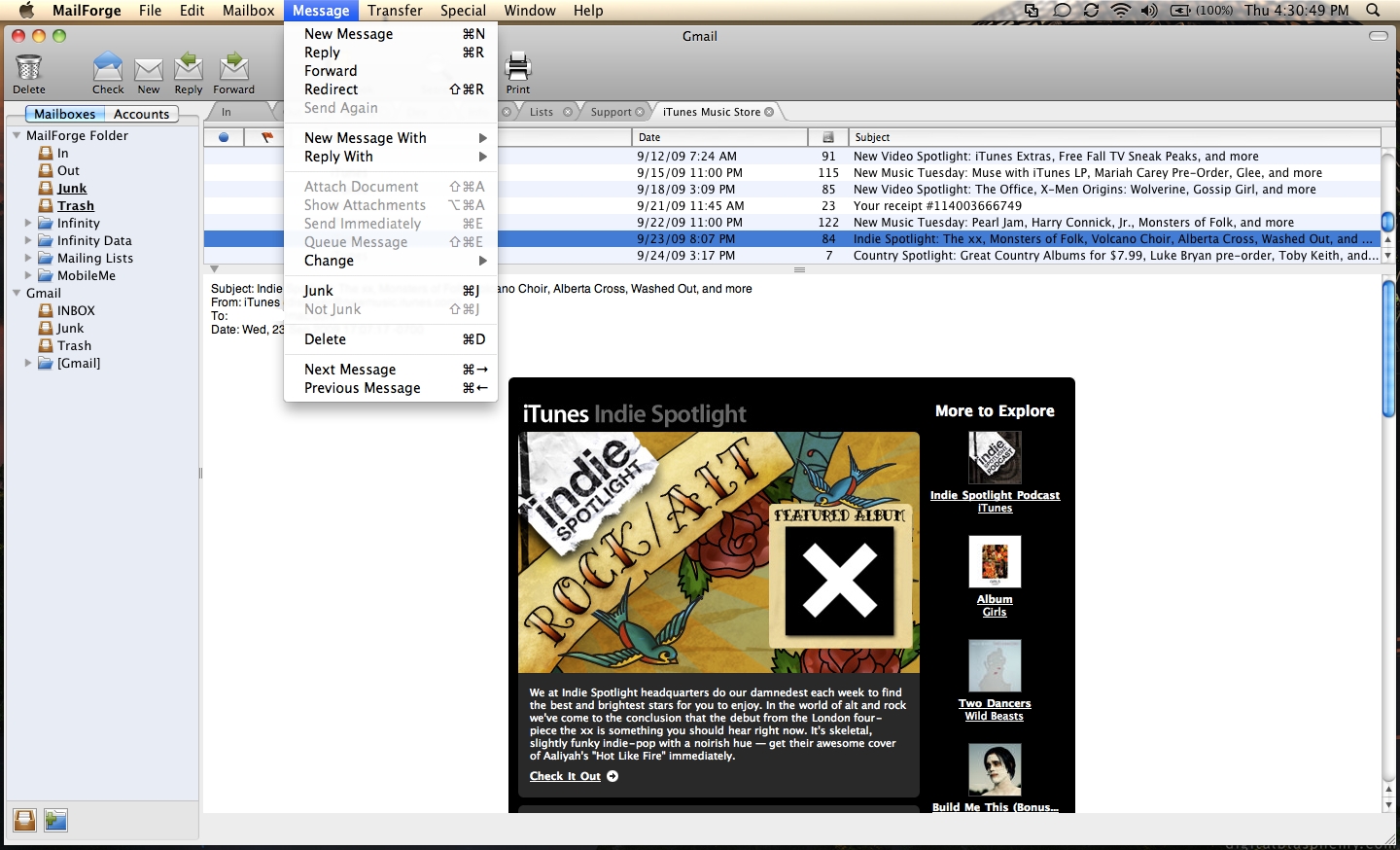Click the New message envelope toolbar icon
The height and width of the screenshot is (850, 1400).
click(149, 69)
